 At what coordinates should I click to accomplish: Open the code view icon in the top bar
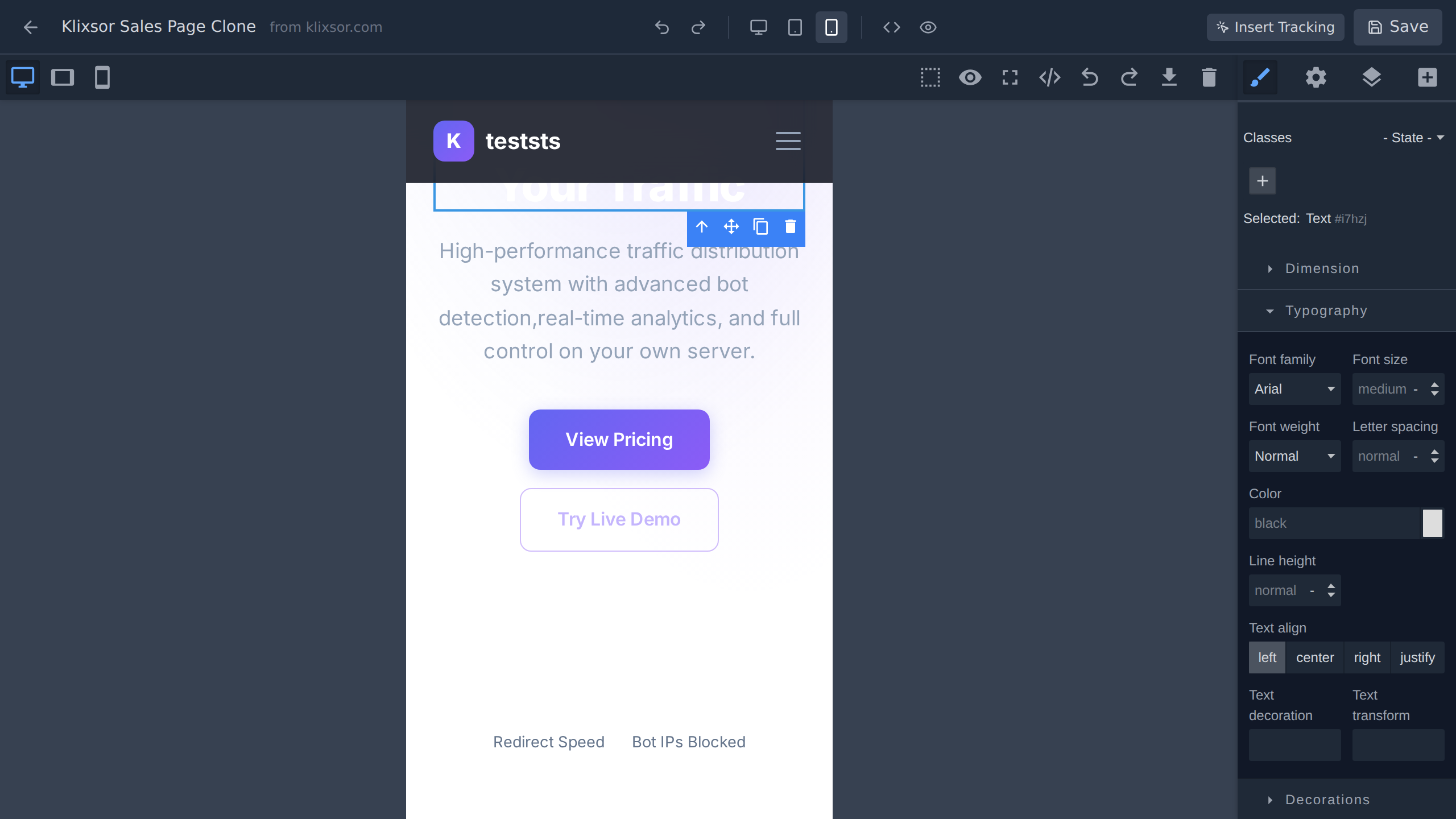(x=891, y=27)
